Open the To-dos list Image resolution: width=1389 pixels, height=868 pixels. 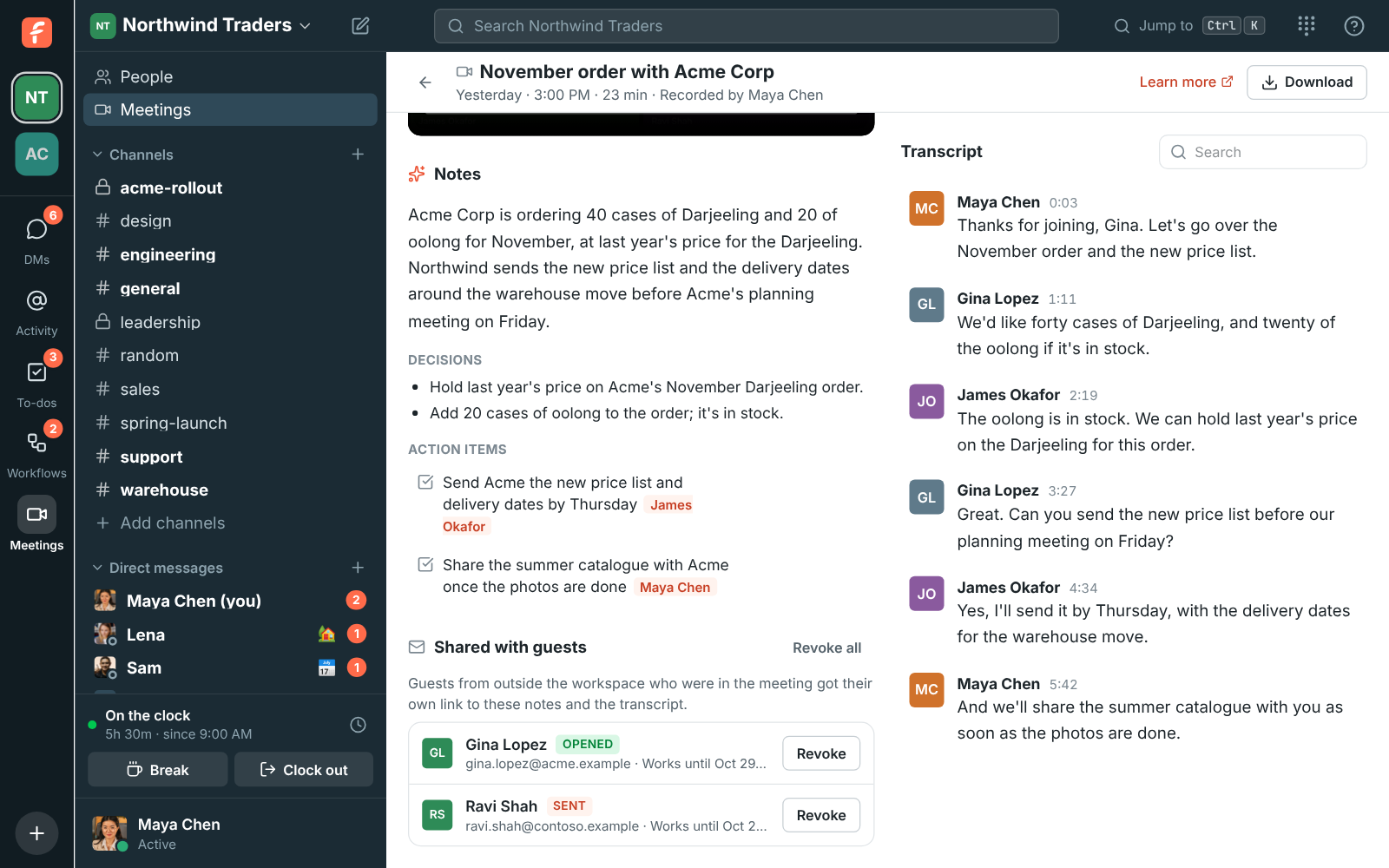pos(36,383)
